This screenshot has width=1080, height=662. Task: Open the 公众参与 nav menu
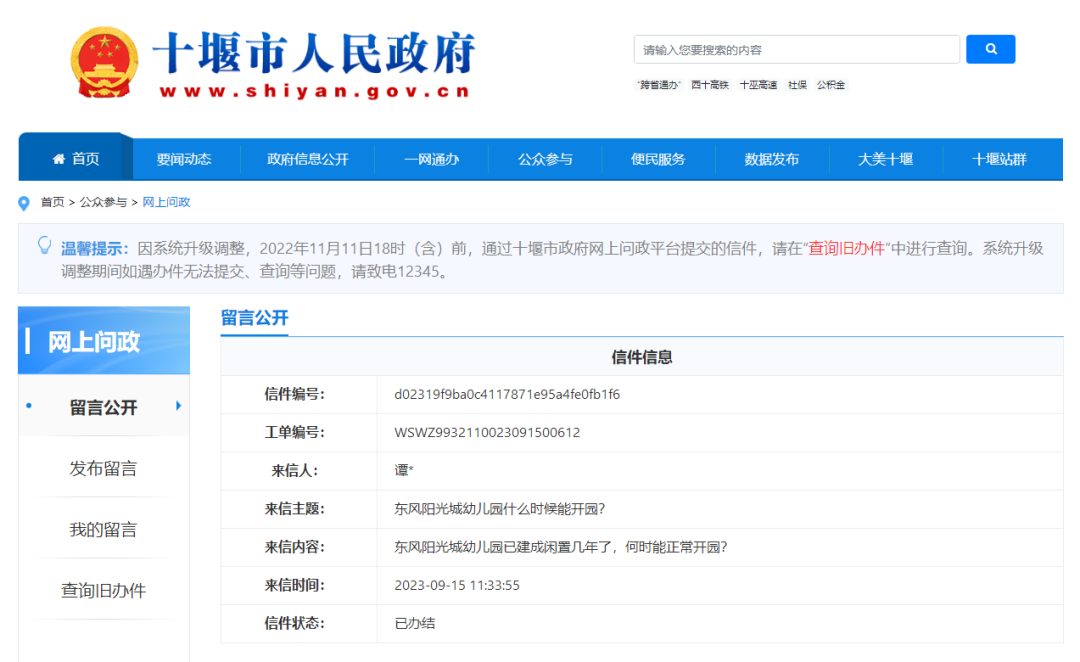point(545,159)
